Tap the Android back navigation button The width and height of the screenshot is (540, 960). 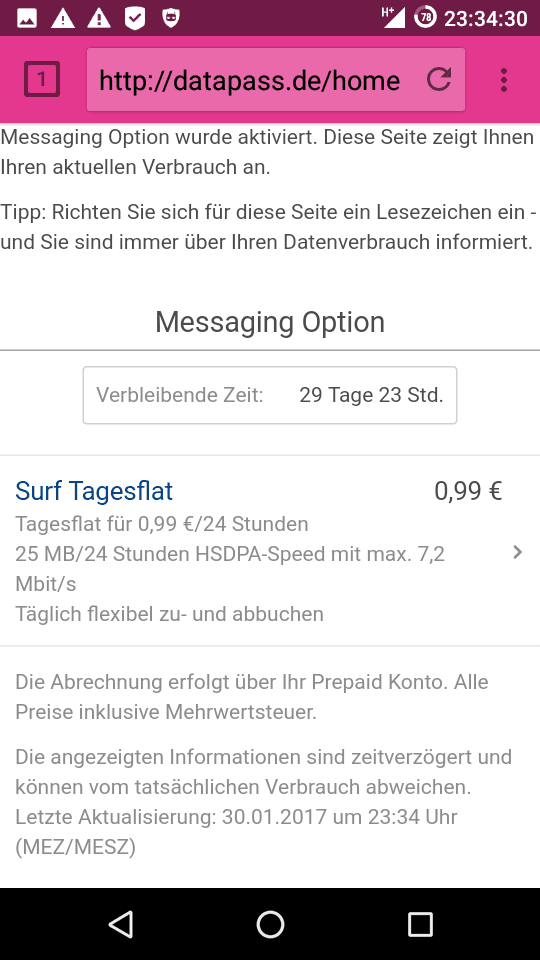(x=121, y=924)
